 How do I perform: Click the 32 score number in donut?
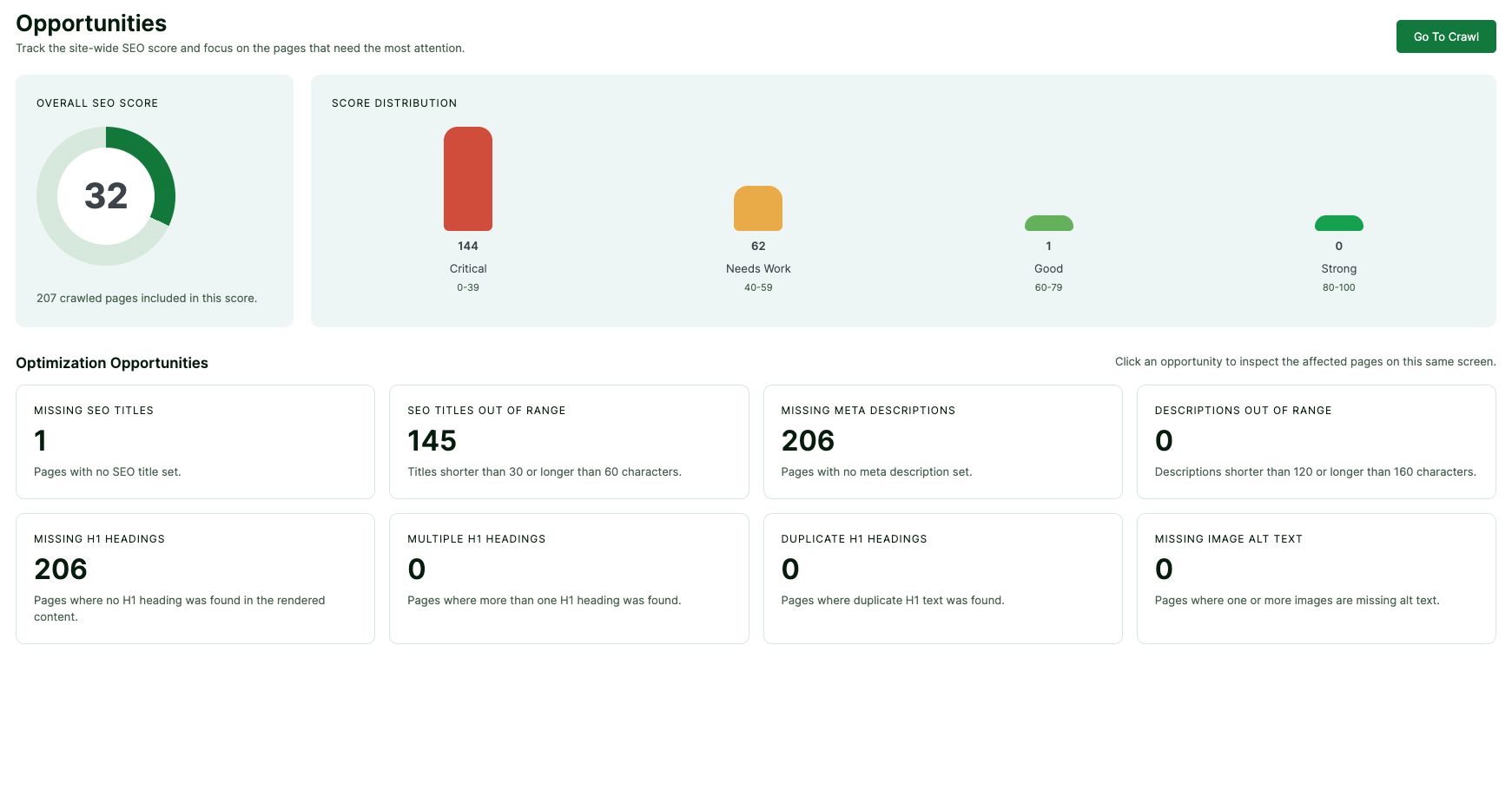[x=106, y=196]
